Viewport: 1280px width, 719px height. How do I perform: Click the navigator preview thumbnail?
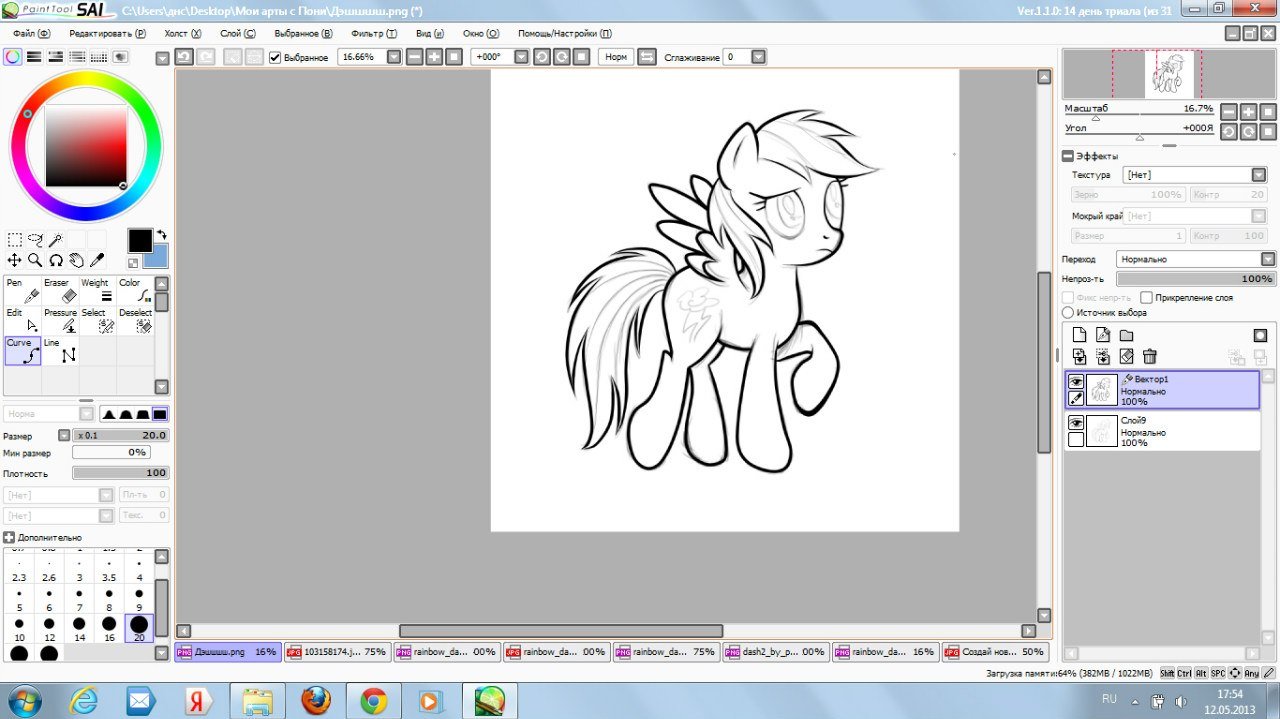[1169, 74]
